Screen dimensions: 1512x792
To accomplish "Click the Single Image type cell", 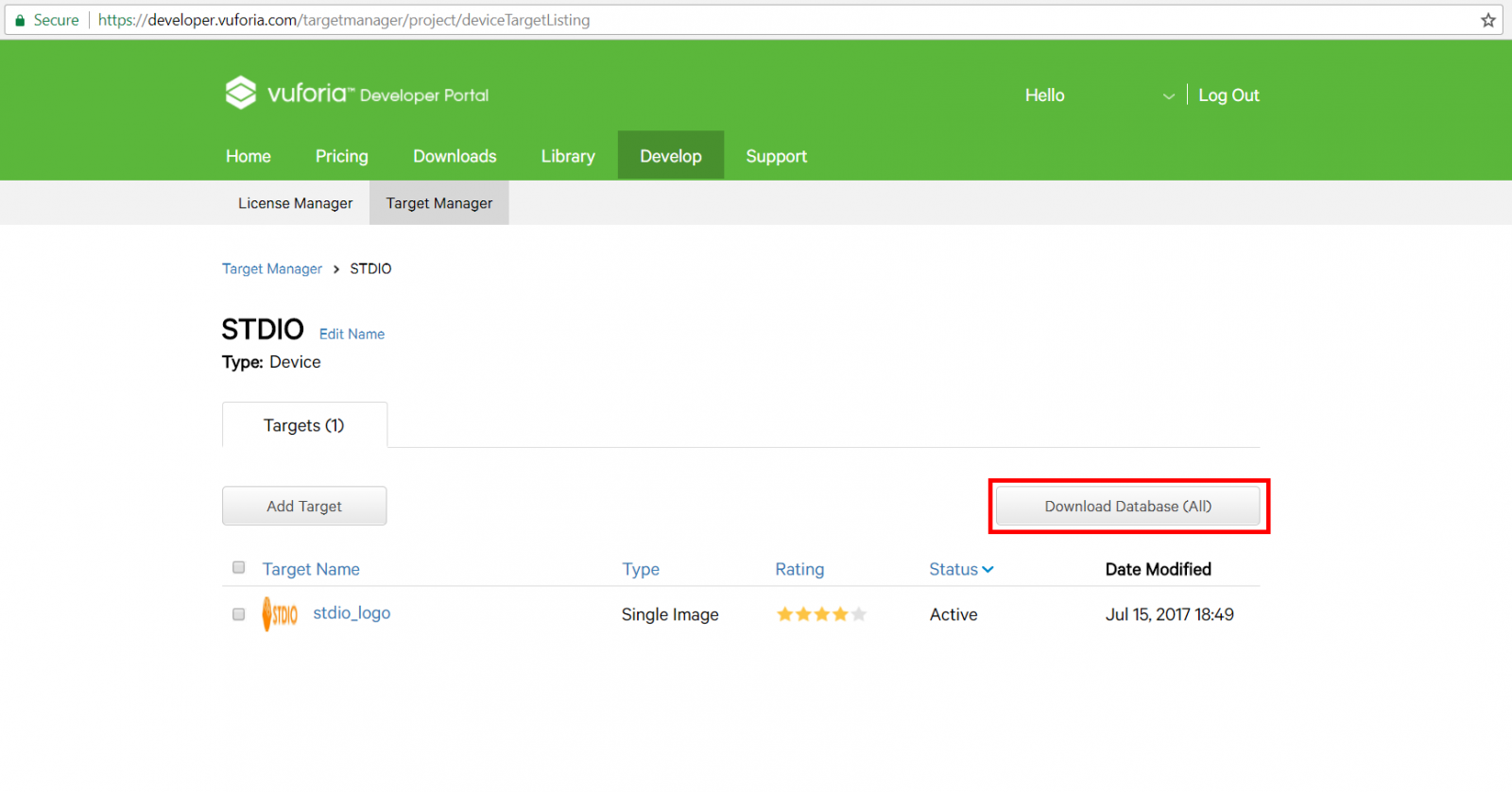I will [x=670, y=614].
